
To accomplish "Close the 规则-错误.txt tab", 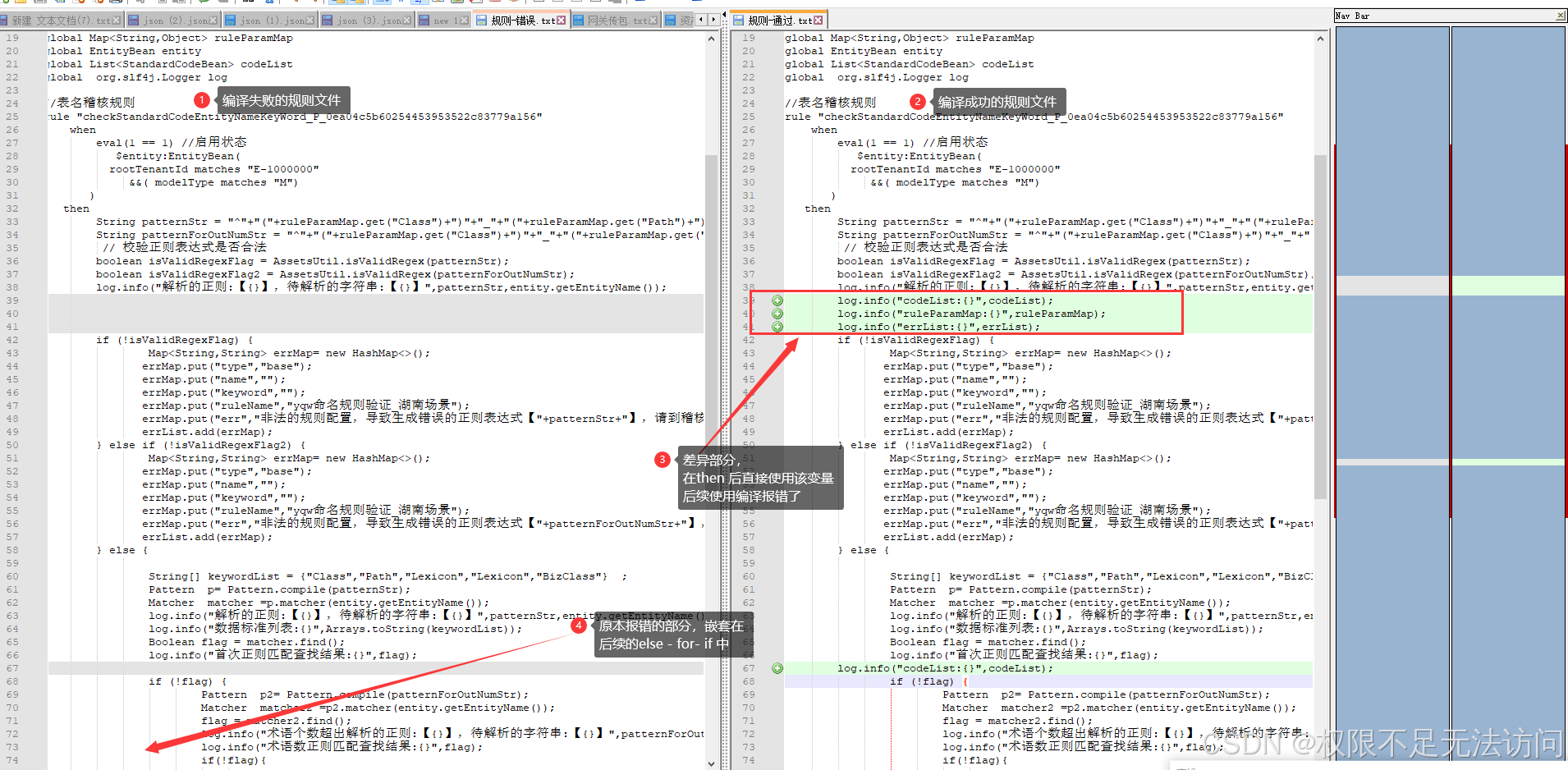I will tap(562, 19).
